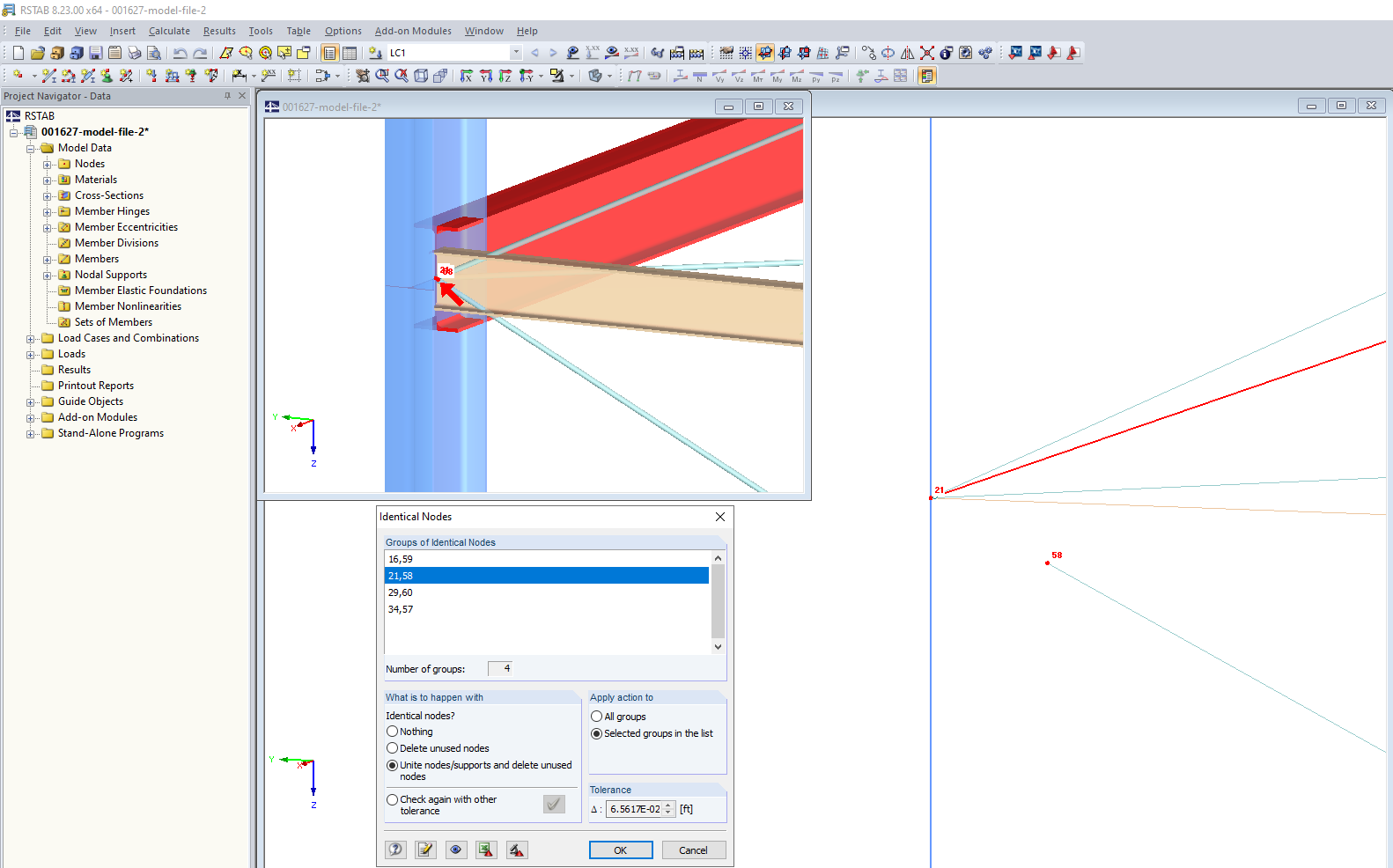Open a model with the yellow folder icon
Screen dimensions: 1393x868
38,53
